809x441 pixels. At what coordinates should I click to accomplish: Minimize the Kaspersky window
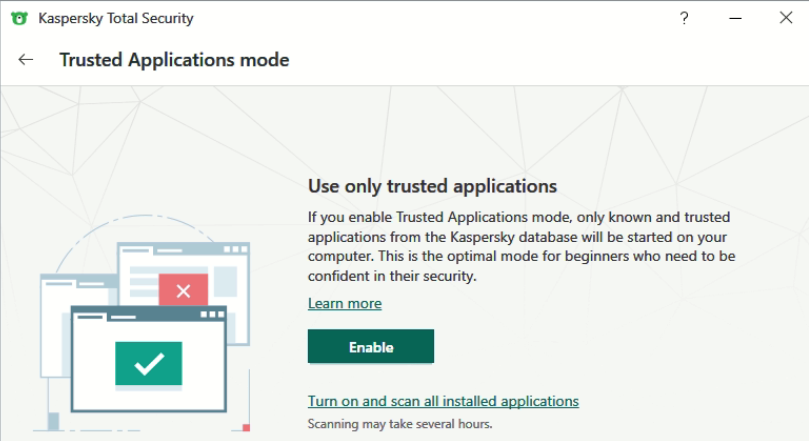[x=735, y=18]
